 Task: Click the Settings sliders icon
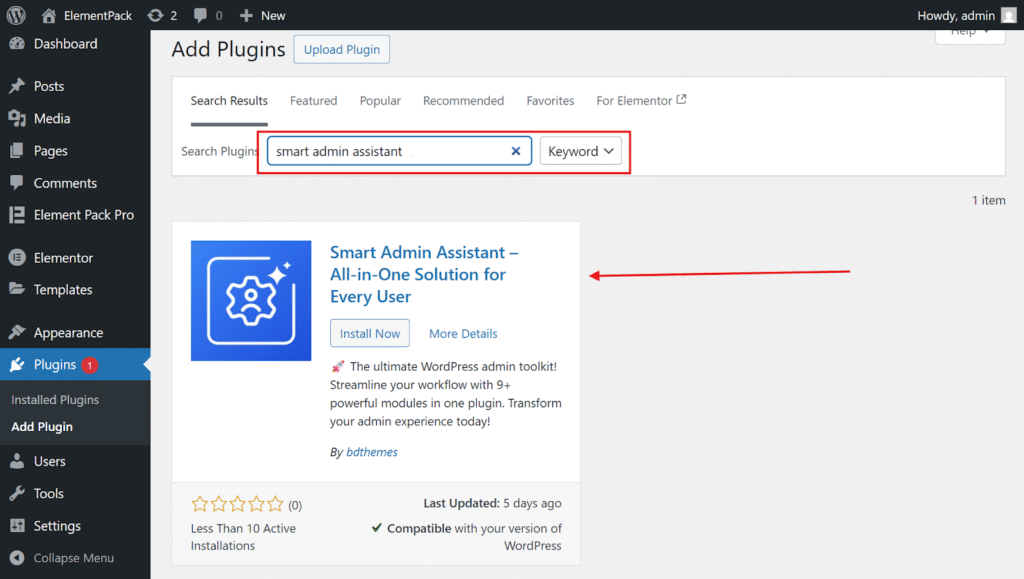[17, 525]
